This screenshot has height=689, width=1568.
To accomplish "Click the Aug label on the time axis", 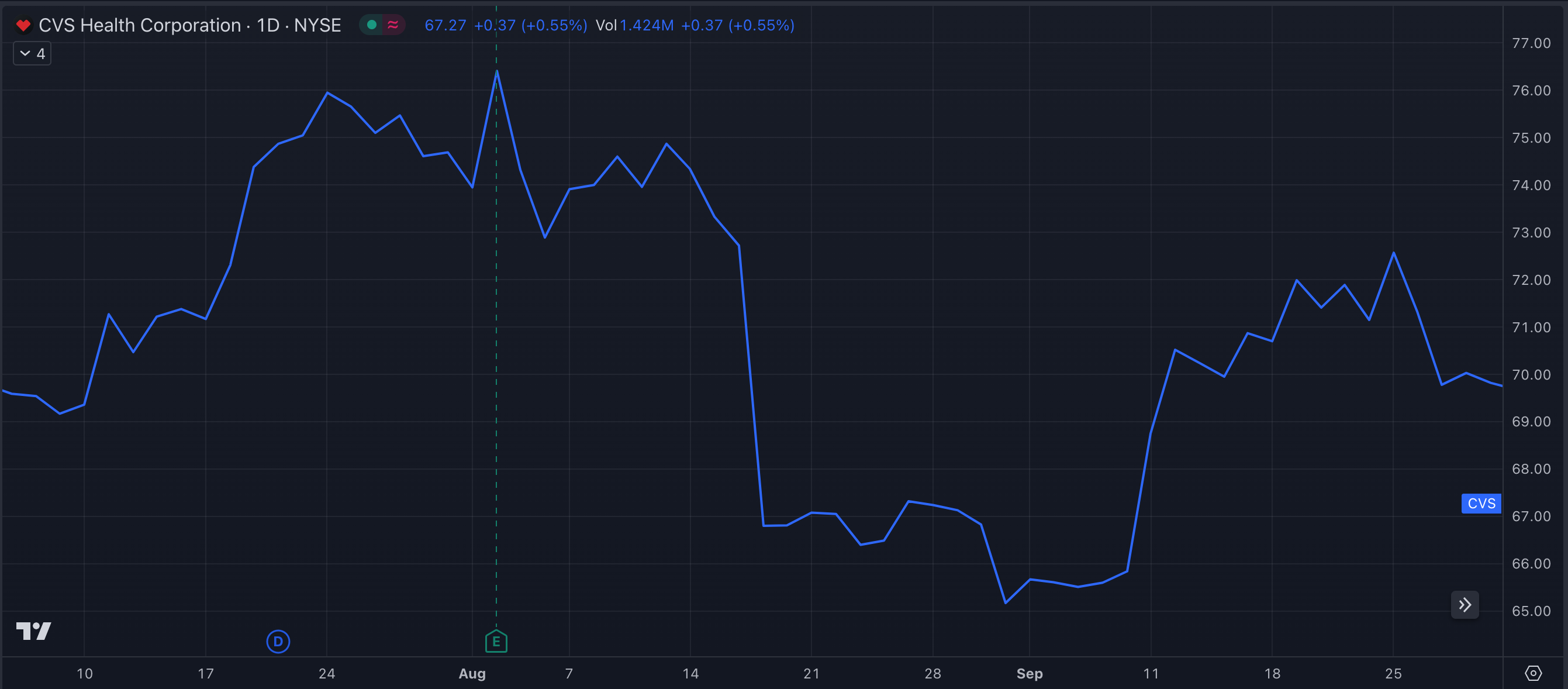I will pos(472,674).
